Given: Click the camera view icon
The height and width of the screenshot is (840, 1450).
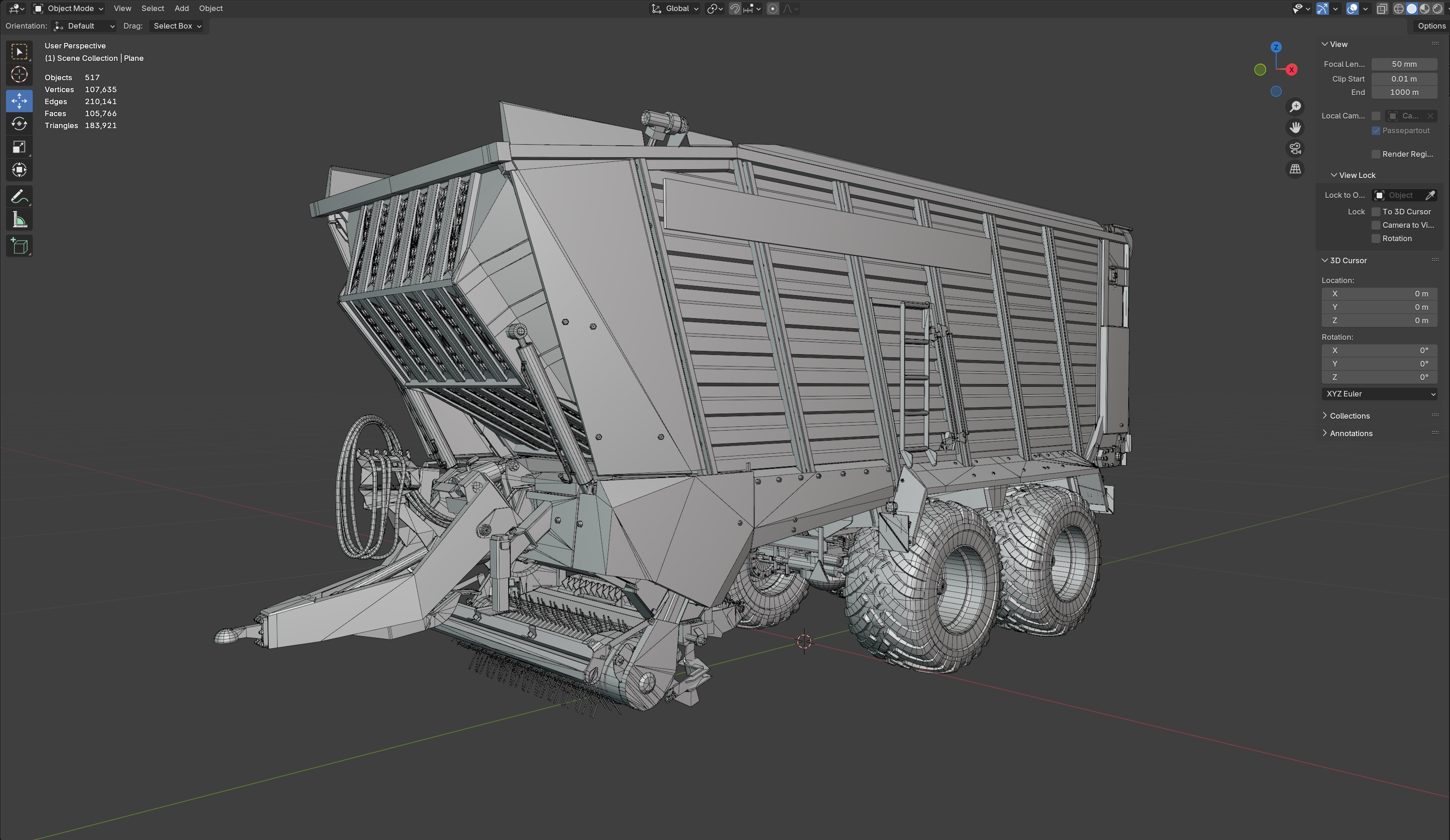Looking at the screenshot, I should click(1295, 148).
